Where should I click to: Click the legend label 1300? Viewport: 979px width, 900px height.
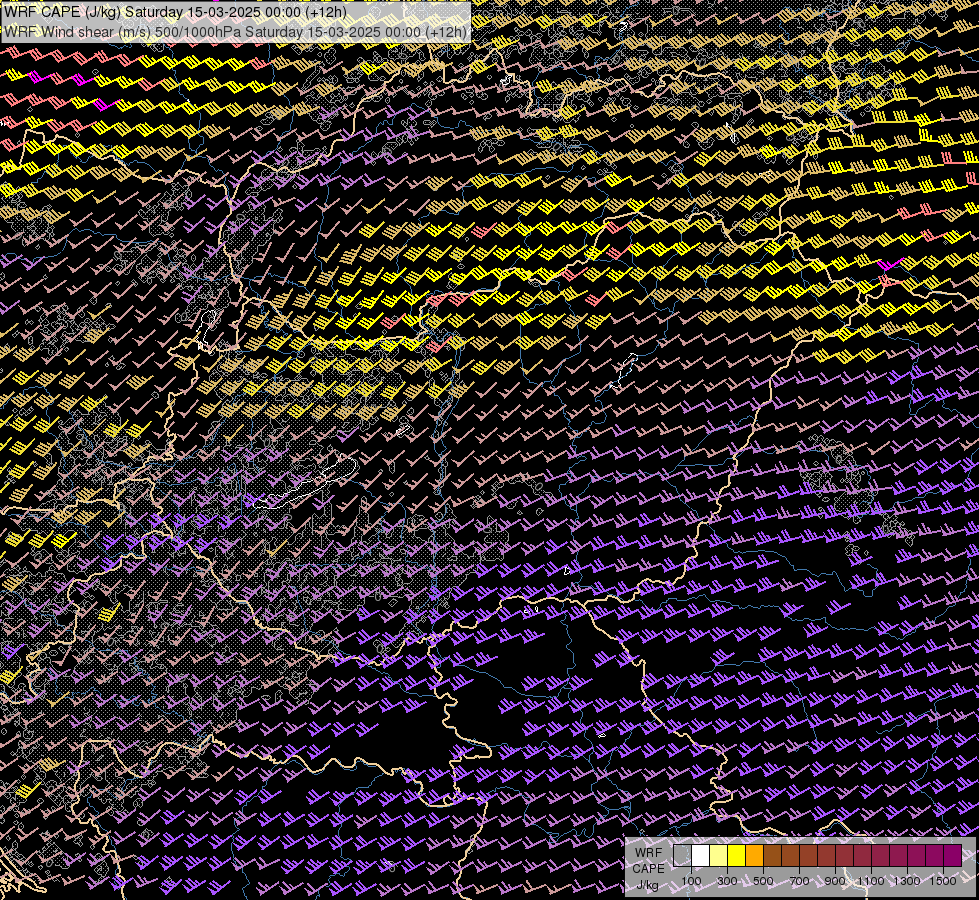tap(907, 881)
